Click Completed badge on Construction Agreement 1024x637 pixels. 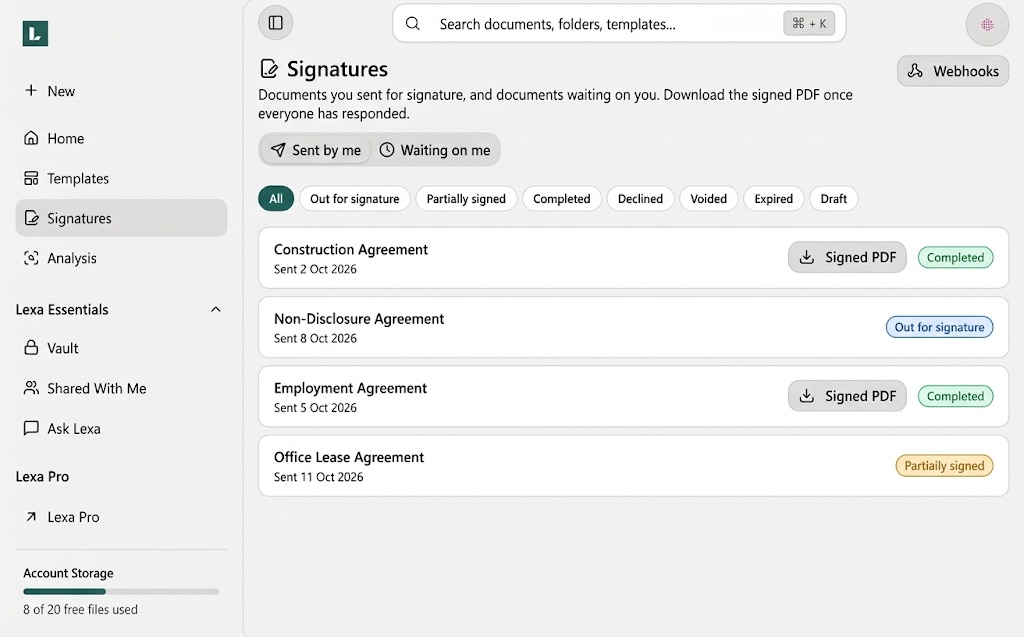[x=955, y=257]
